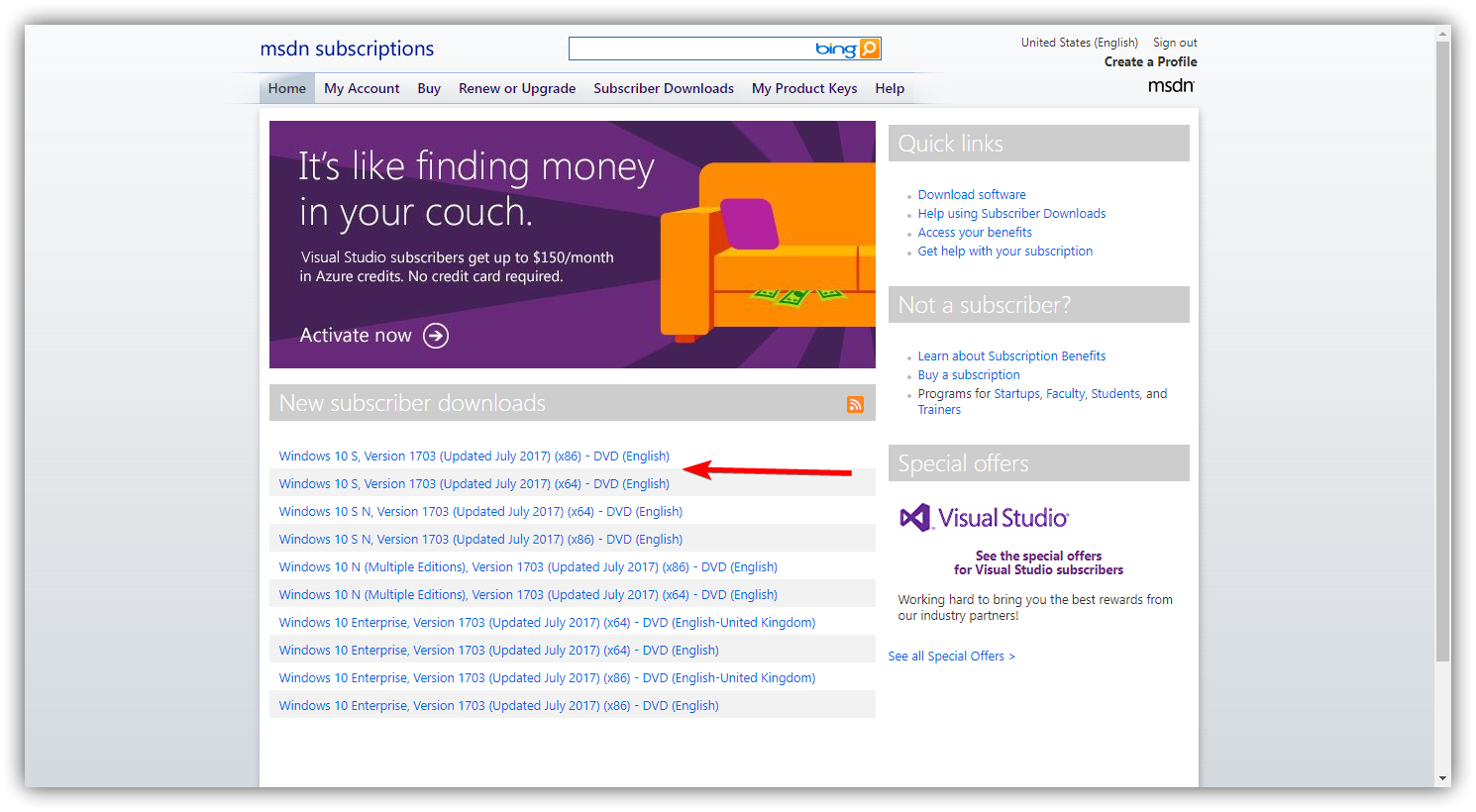This screenshot has width=1476, height=812.
Task: Open the Home tab
Action: click(287, 88)
